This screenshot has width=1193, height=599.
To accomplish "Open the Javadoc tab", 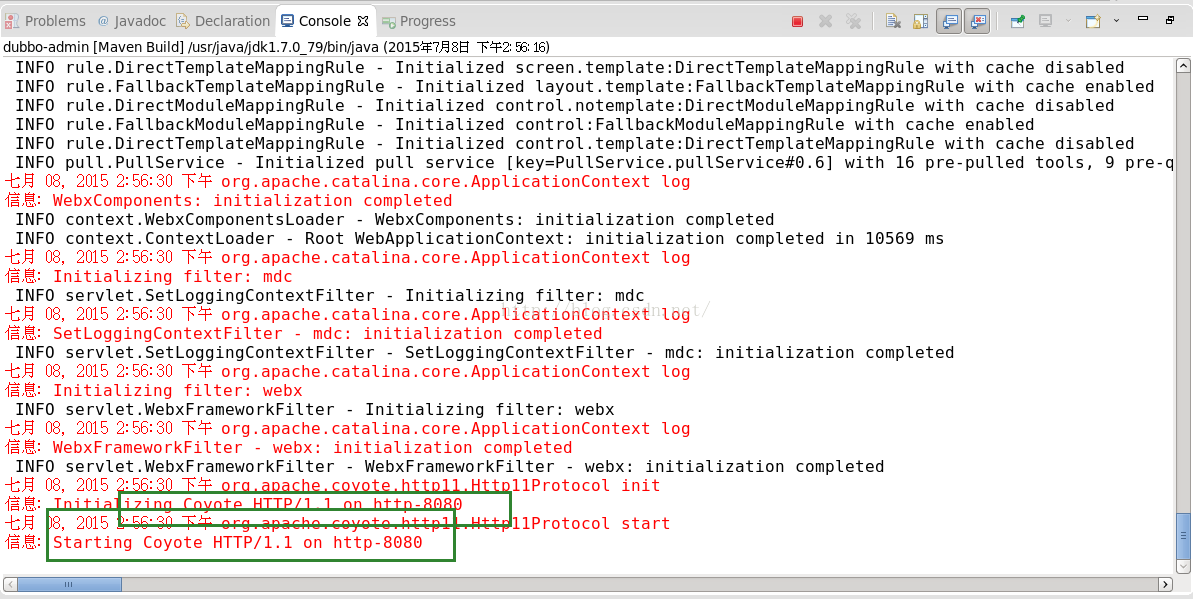I will (x=132, y=21).
